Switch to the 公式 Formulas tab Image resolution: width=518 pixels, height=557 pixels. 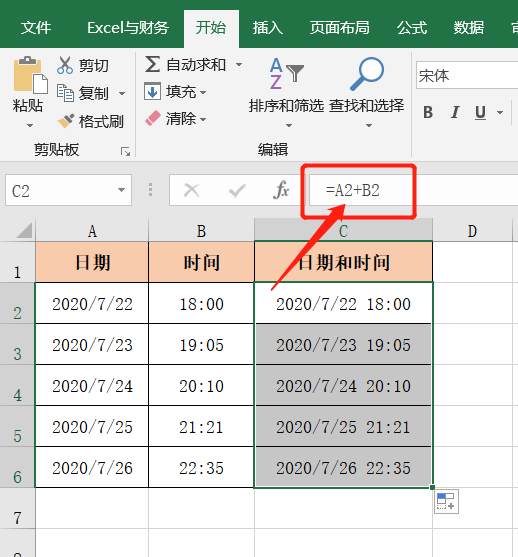click(x=412, y=28)
